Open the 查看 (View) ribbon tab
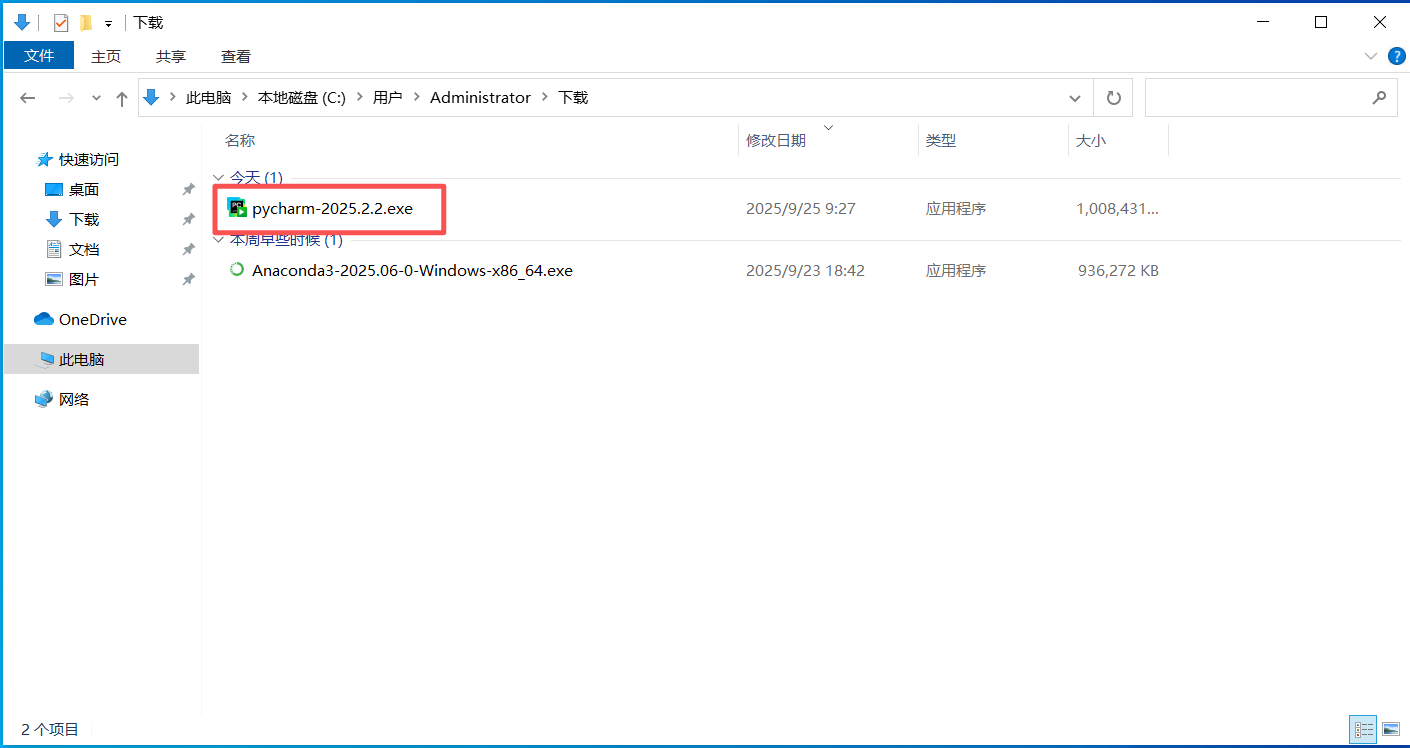The height and width of the screenshot is (748, 1410). pyautogui.click(x=236, y=57)
